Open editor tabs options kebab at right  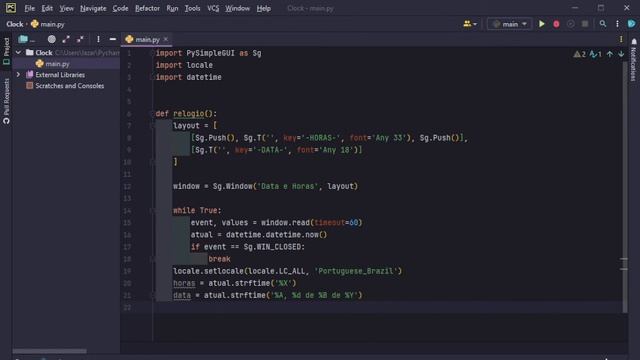(621, 39)
